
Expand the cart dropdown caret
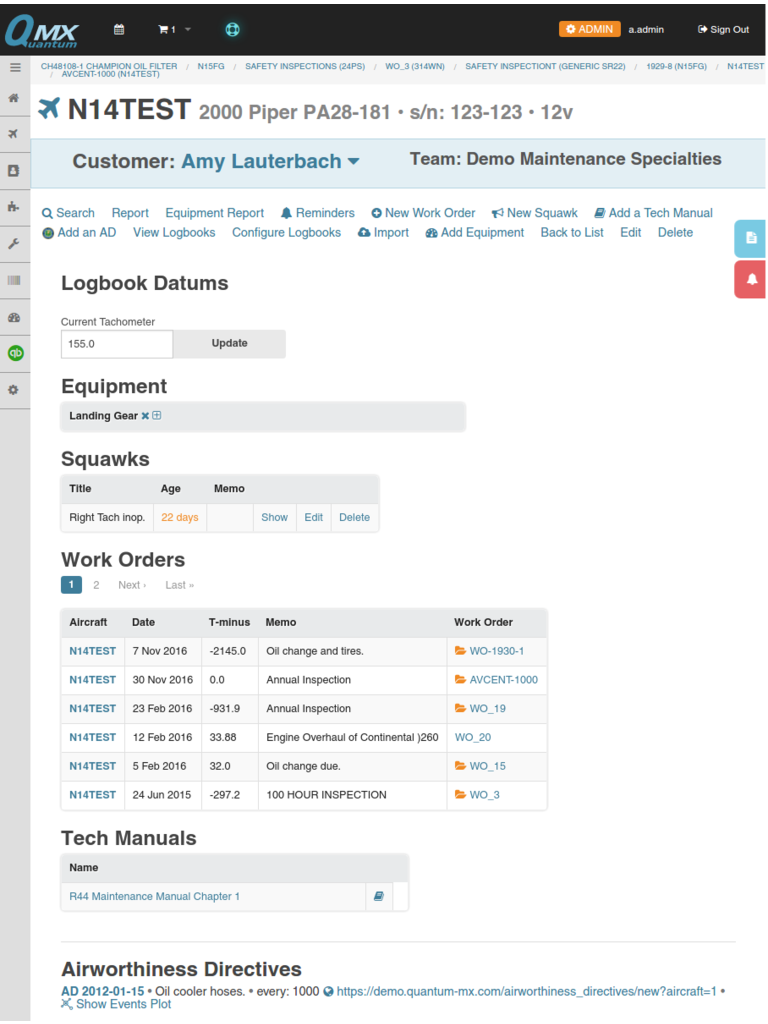188,29
